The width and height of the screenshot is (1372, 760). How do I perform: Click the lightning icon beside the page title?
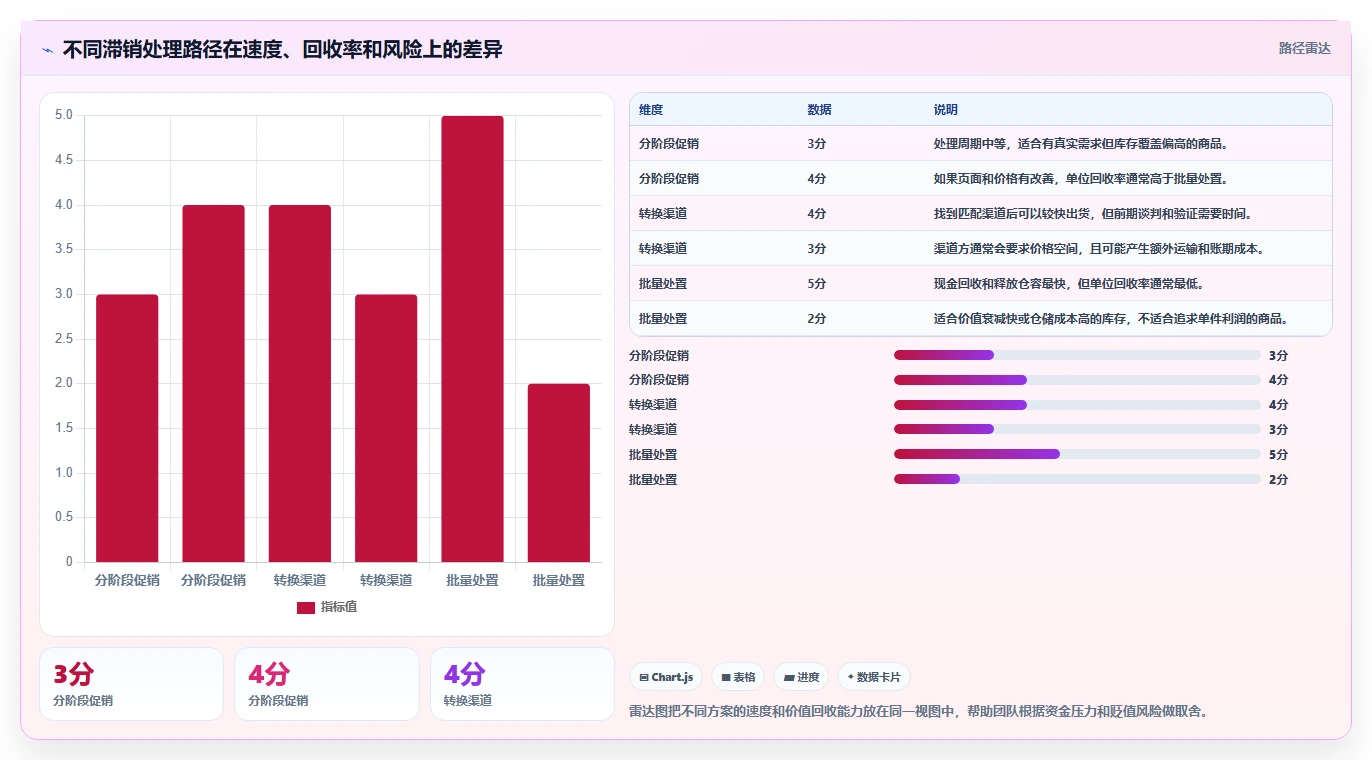coord(47,49)
